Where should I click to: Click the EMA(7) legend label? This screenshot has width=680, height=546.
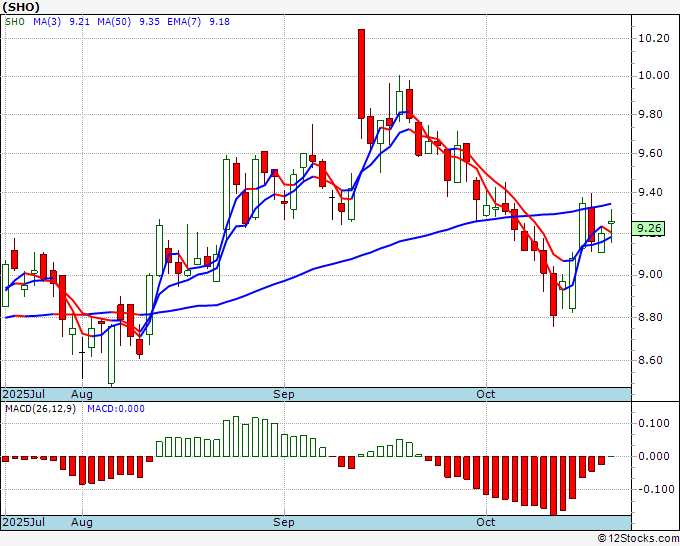(x=184, y=22)
